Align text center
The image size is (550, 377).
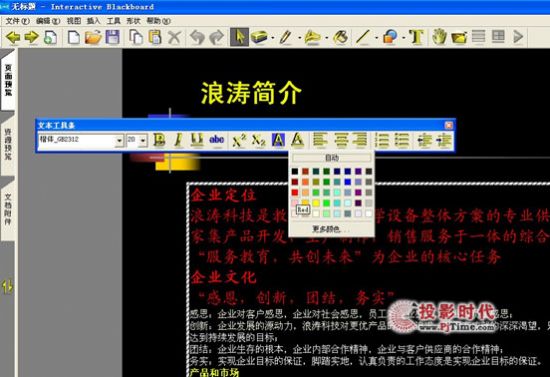340,140
